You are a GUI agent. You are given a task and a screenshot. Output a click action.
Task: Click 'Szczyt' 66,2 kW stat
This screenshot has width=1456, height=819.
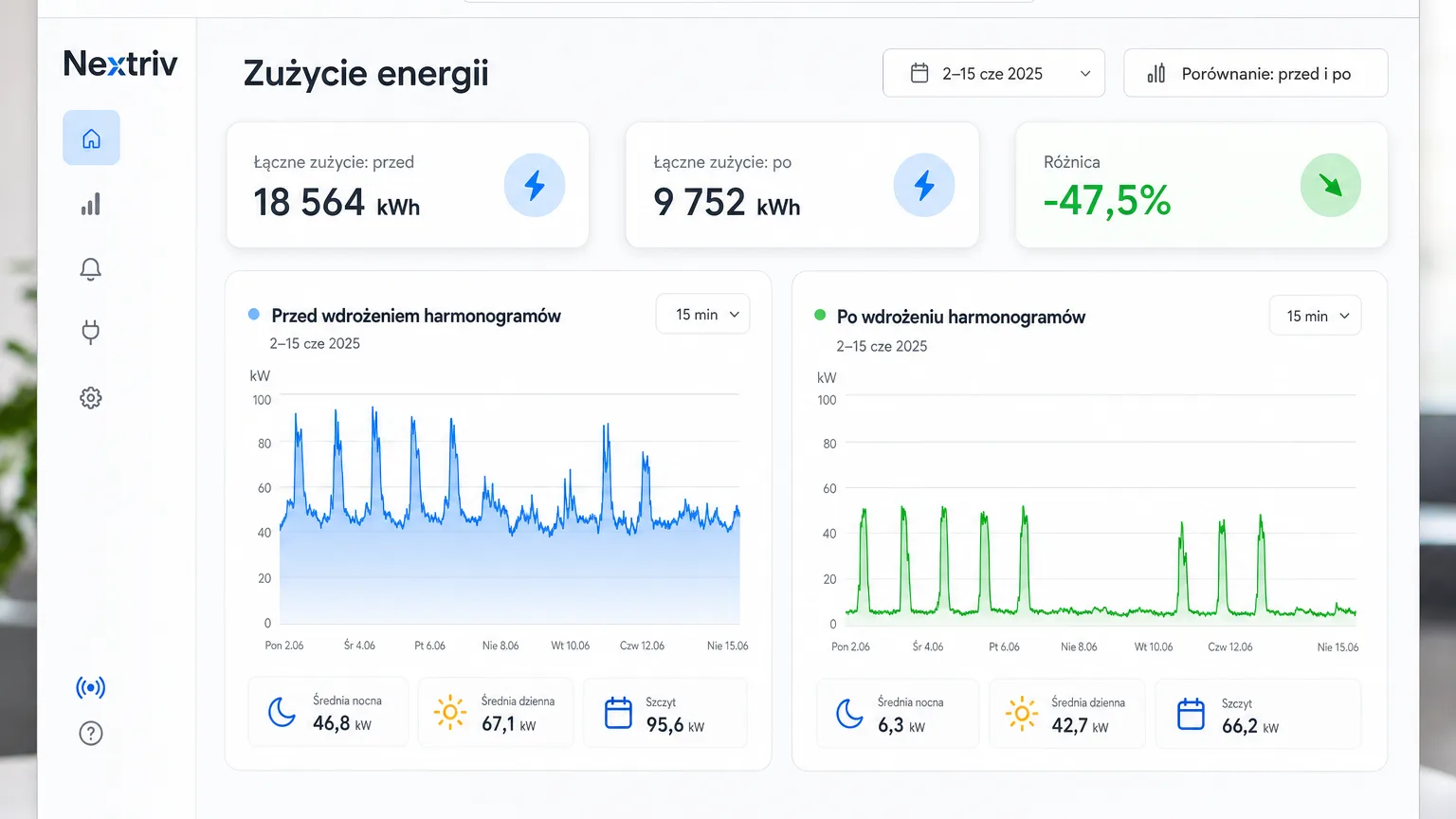(1258, 714)
